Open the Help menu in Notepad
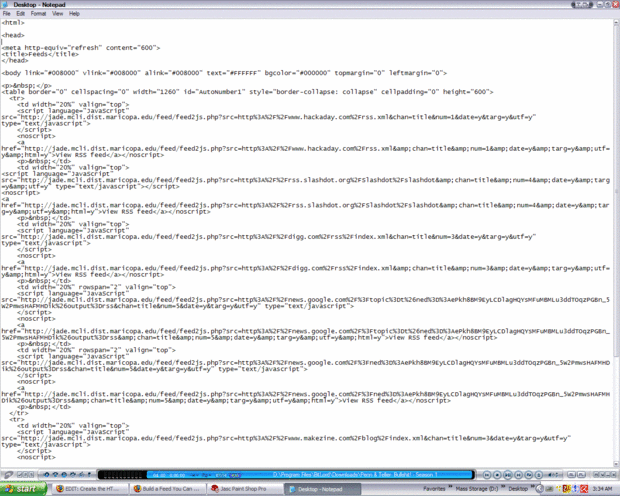 tap(74, 14)
